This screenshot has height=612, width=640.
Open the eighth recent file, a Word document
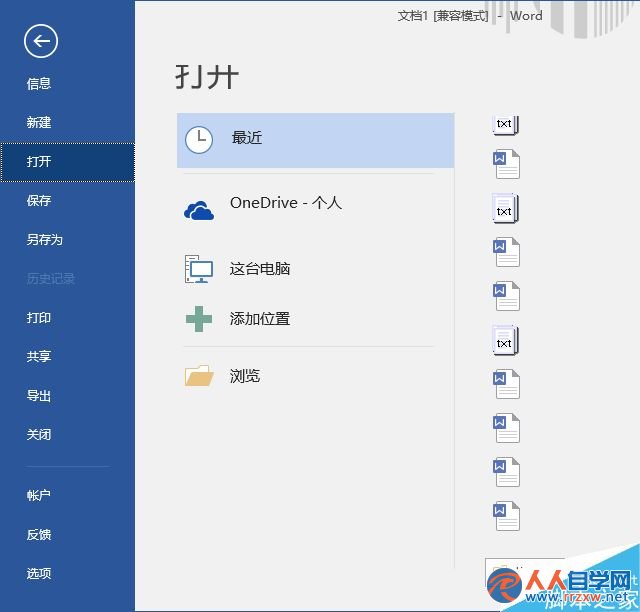[x=506, y=428]
